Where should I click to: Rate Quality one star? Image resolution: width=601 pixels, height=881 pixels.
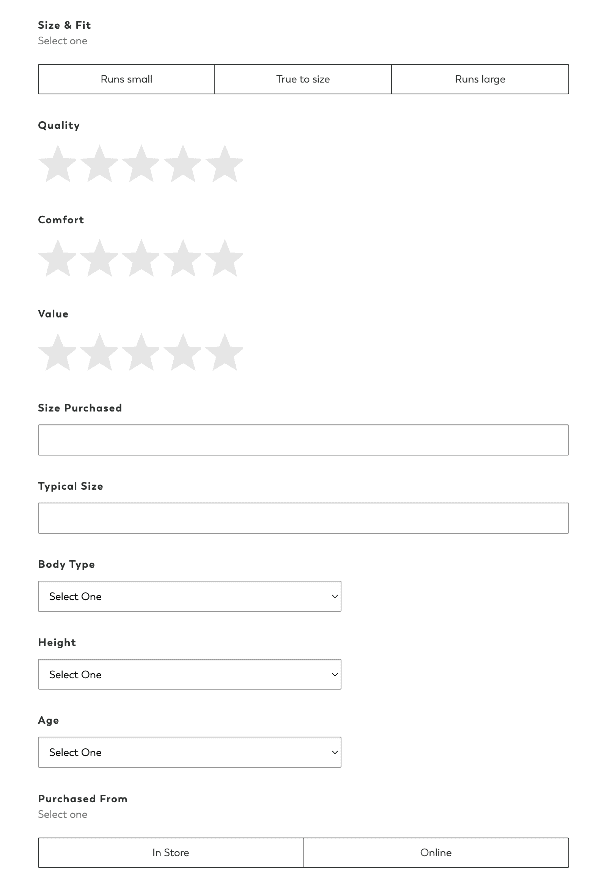click(57, 165)
